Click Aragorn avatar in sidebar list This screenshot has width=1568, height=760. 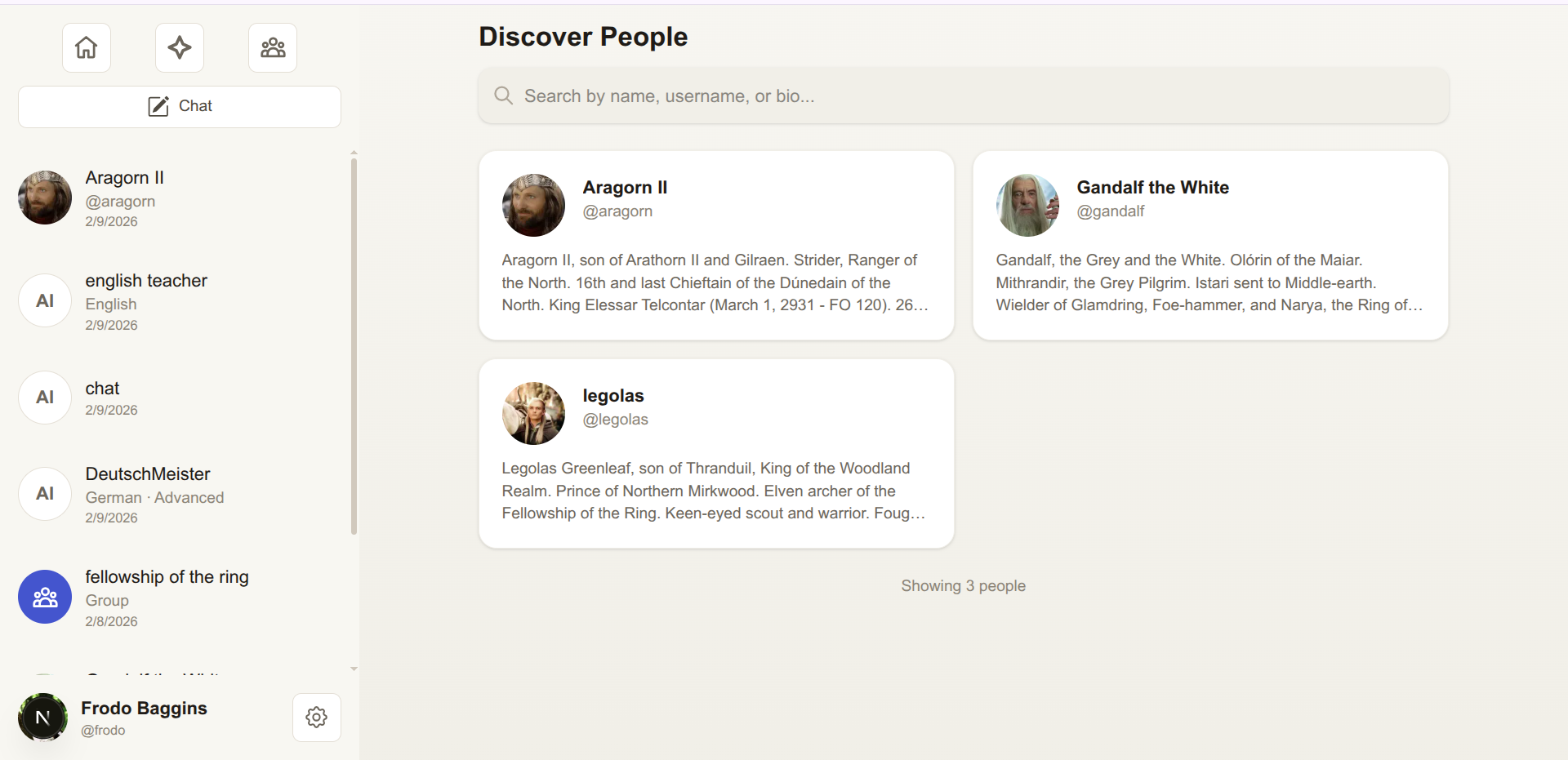point(45,198)
